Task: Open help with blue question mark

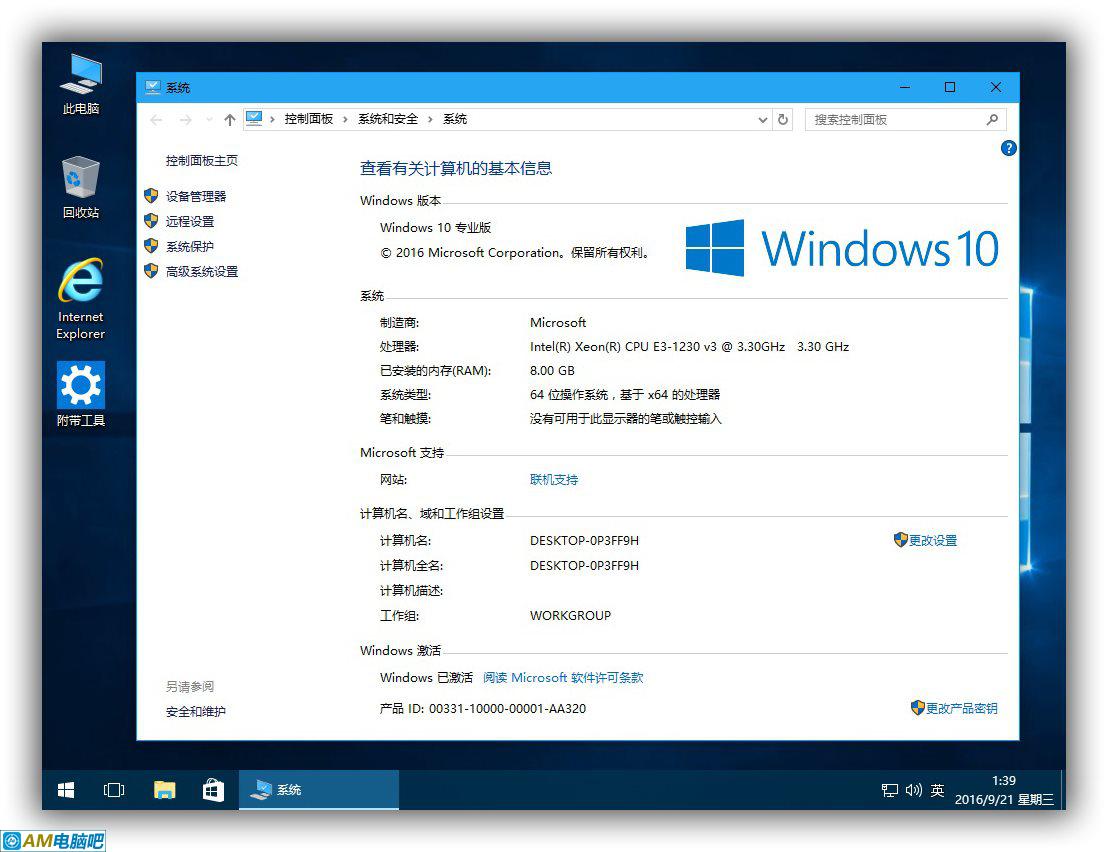Action: click(1008, 148)
